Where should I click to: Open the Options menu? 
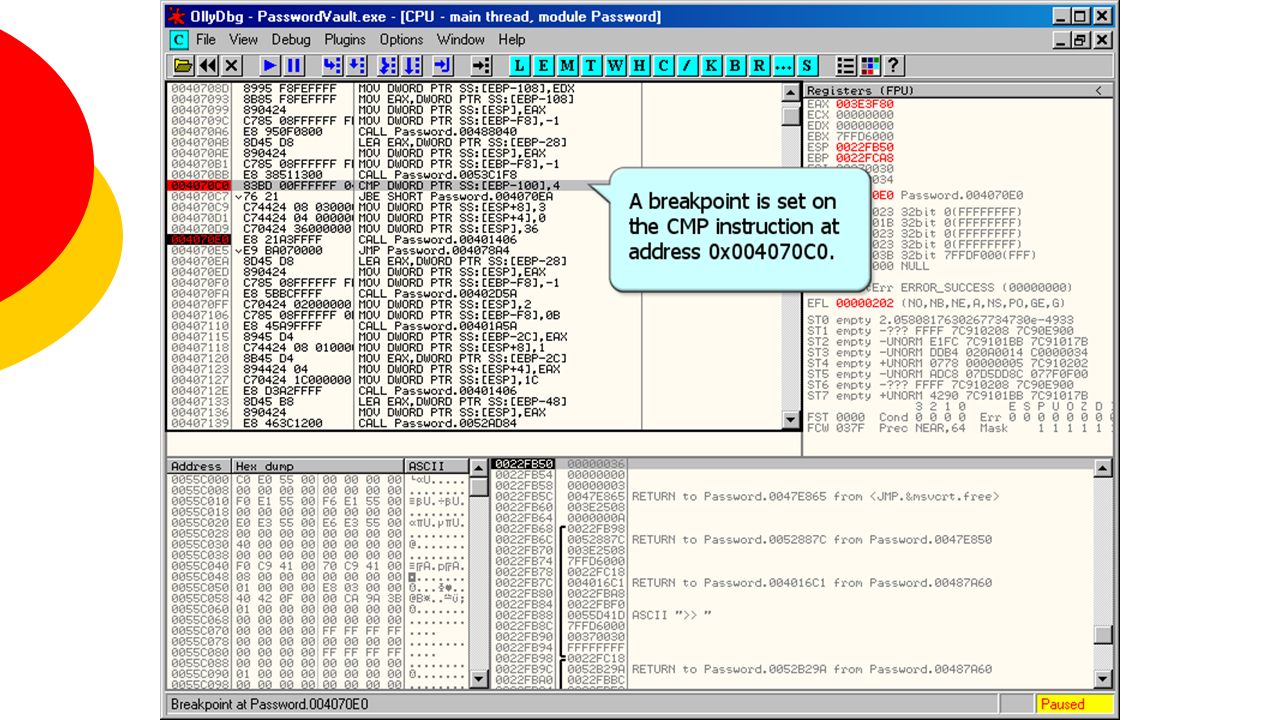tap(401, 40)
